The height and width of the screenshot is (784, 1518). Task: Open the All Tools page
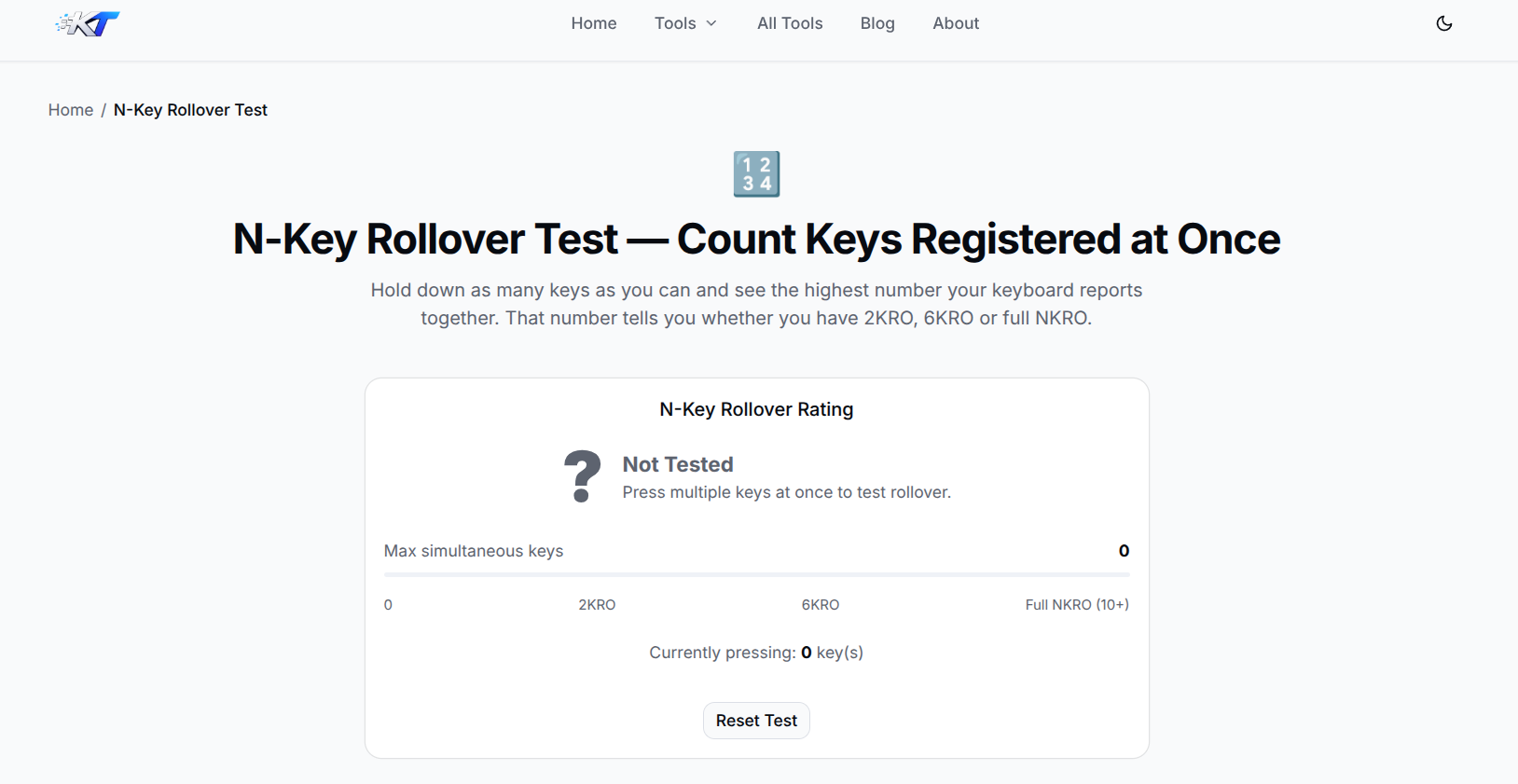click(x=790, y=23)
